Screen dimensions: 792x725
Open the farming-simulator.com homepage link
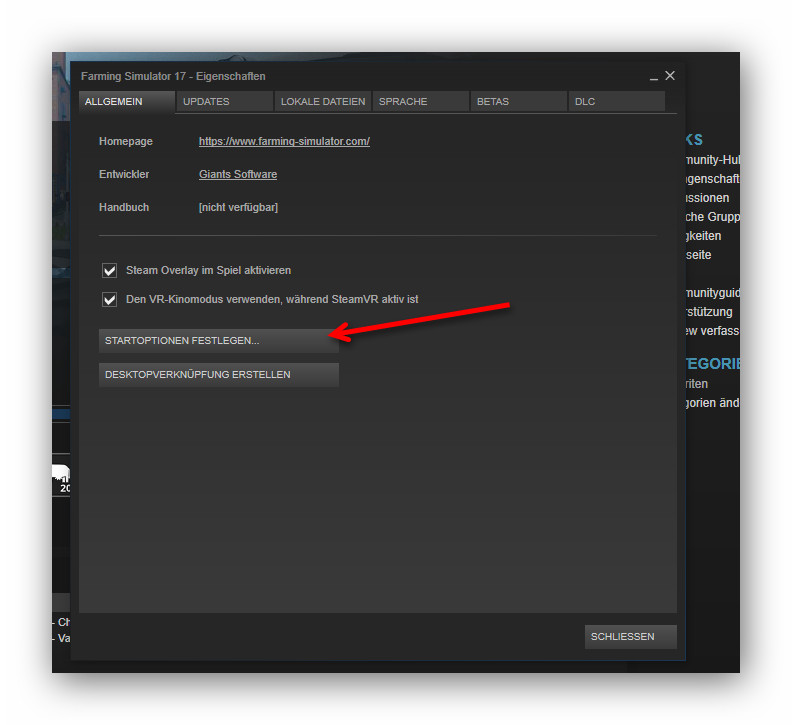pos(284,142)
